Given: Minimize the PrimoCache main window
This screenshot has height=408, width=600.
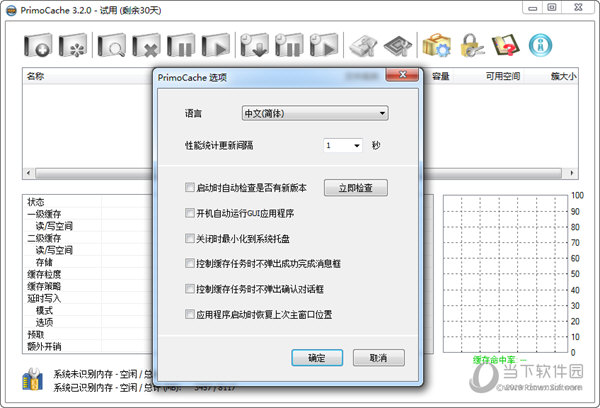Looking at the screenshot, I should tap(532, 7).
